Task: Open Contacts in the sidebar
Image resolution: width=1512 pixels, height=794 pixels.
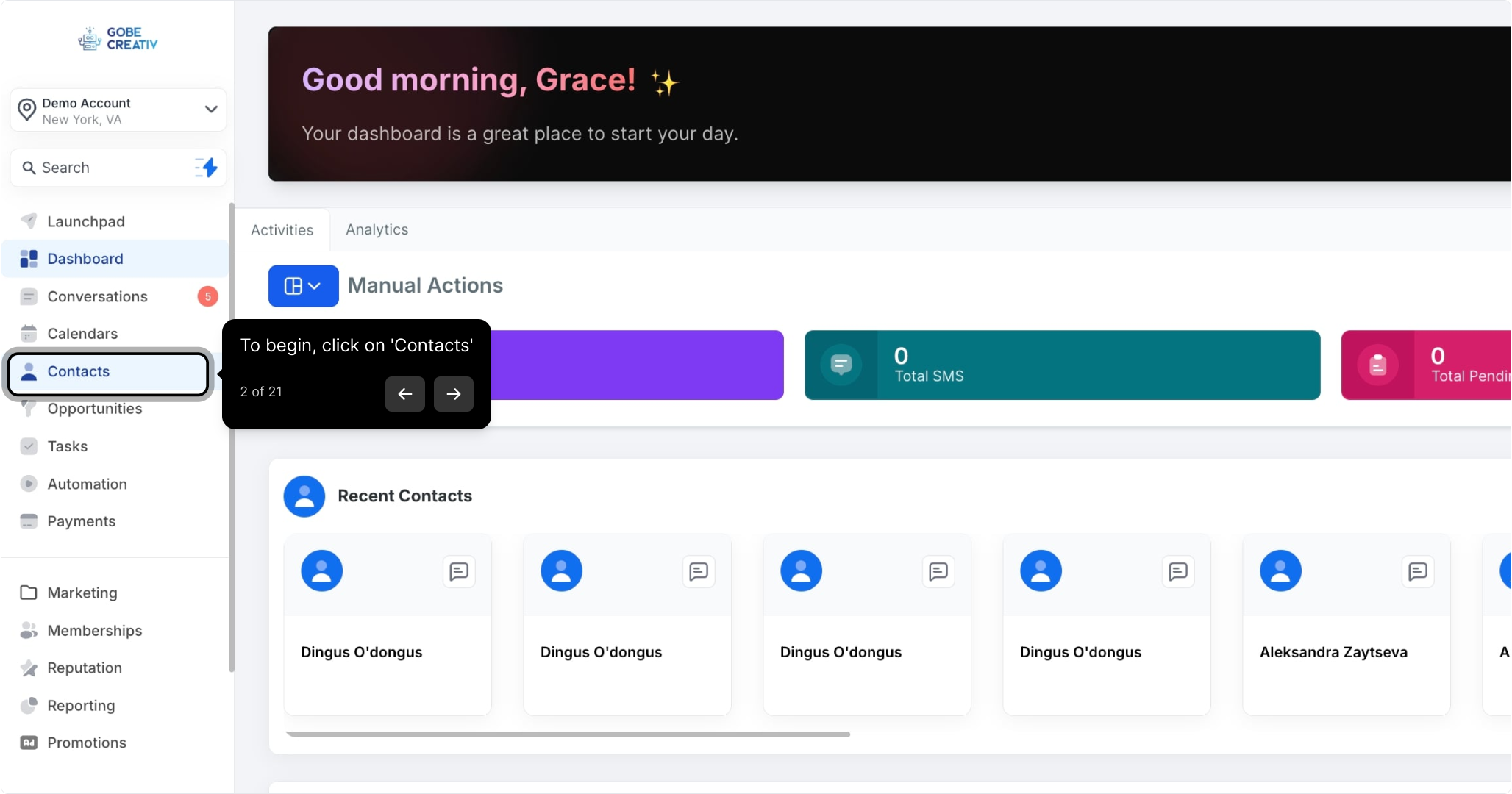Action: (x=78, y=372)
